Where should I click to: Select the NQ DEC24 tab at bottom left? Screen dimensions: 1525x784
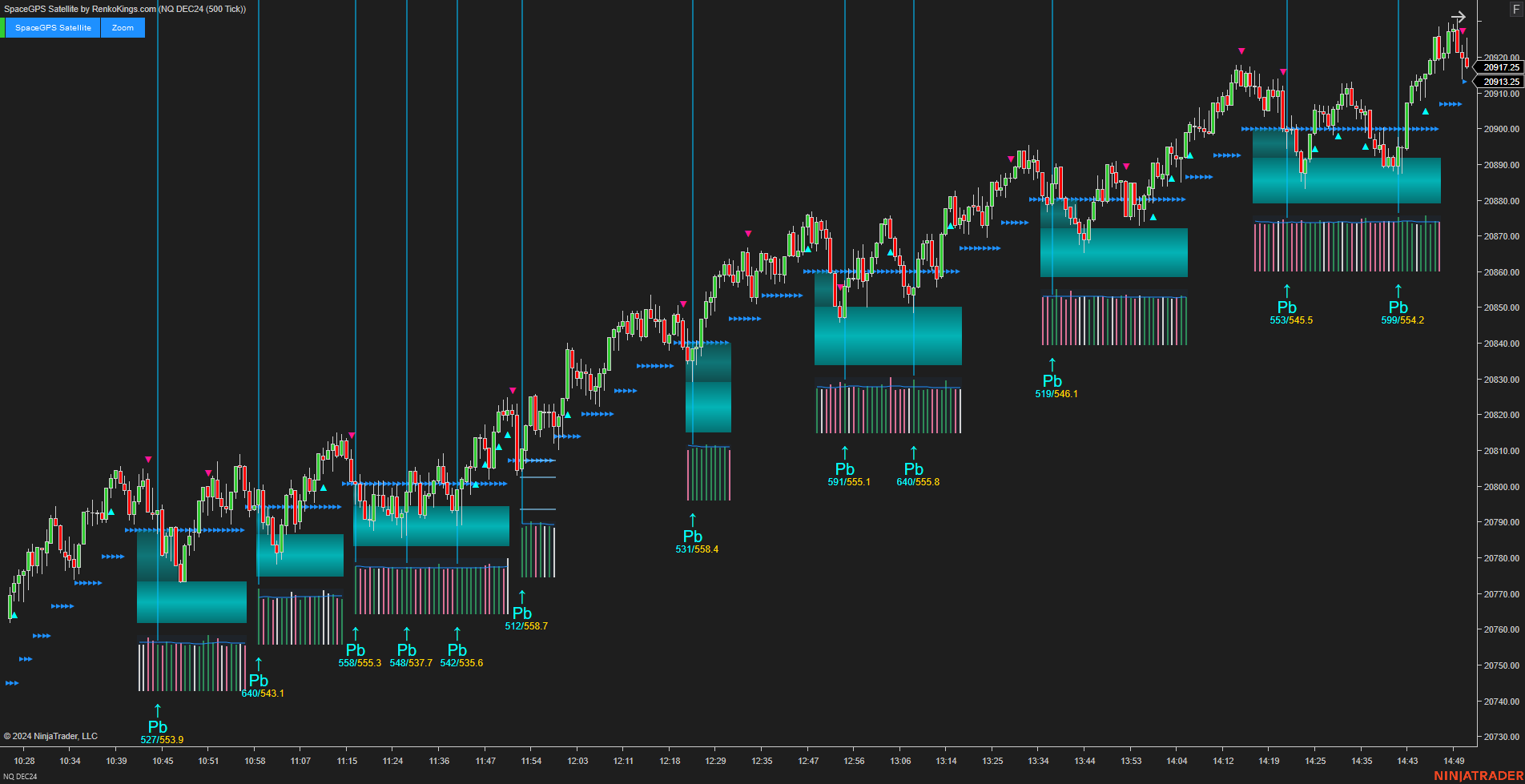click(x=20, y=774)
